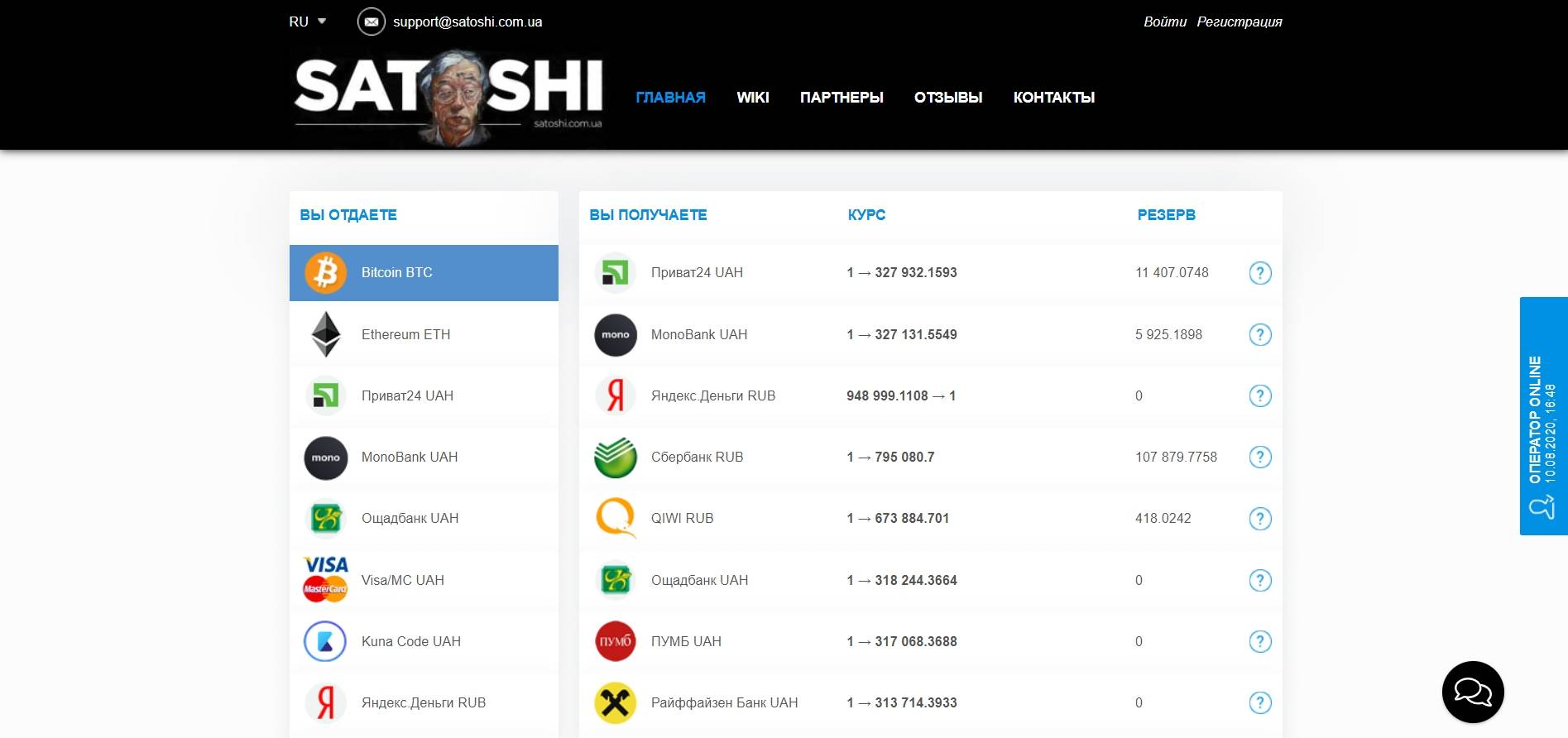Click the Яндекс.Деньги icon in receive list
Viewport: 1568px width, 738px height.
point(615,395)
